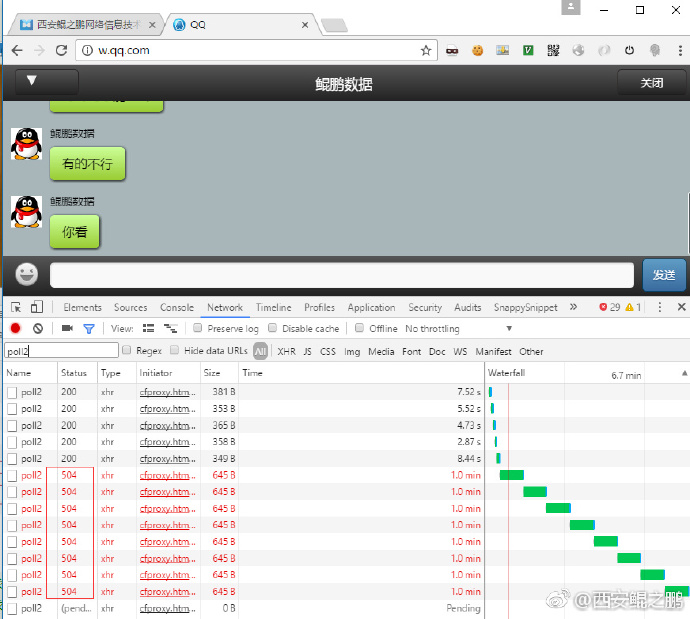Send the message with 发送 button
The image size is (690, 619).
pyautogui.click(x=664, y=275)
